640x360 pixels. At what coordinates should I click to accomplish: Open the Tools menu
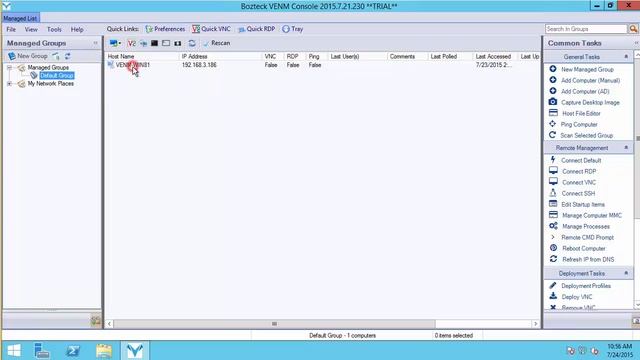click(54, 29)
